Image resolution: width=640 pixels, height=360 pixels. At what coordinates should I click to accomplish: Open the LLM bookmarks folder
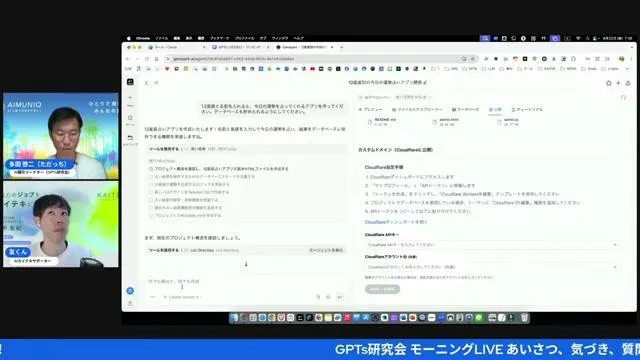pyautogui.click(x=489, y=69)
